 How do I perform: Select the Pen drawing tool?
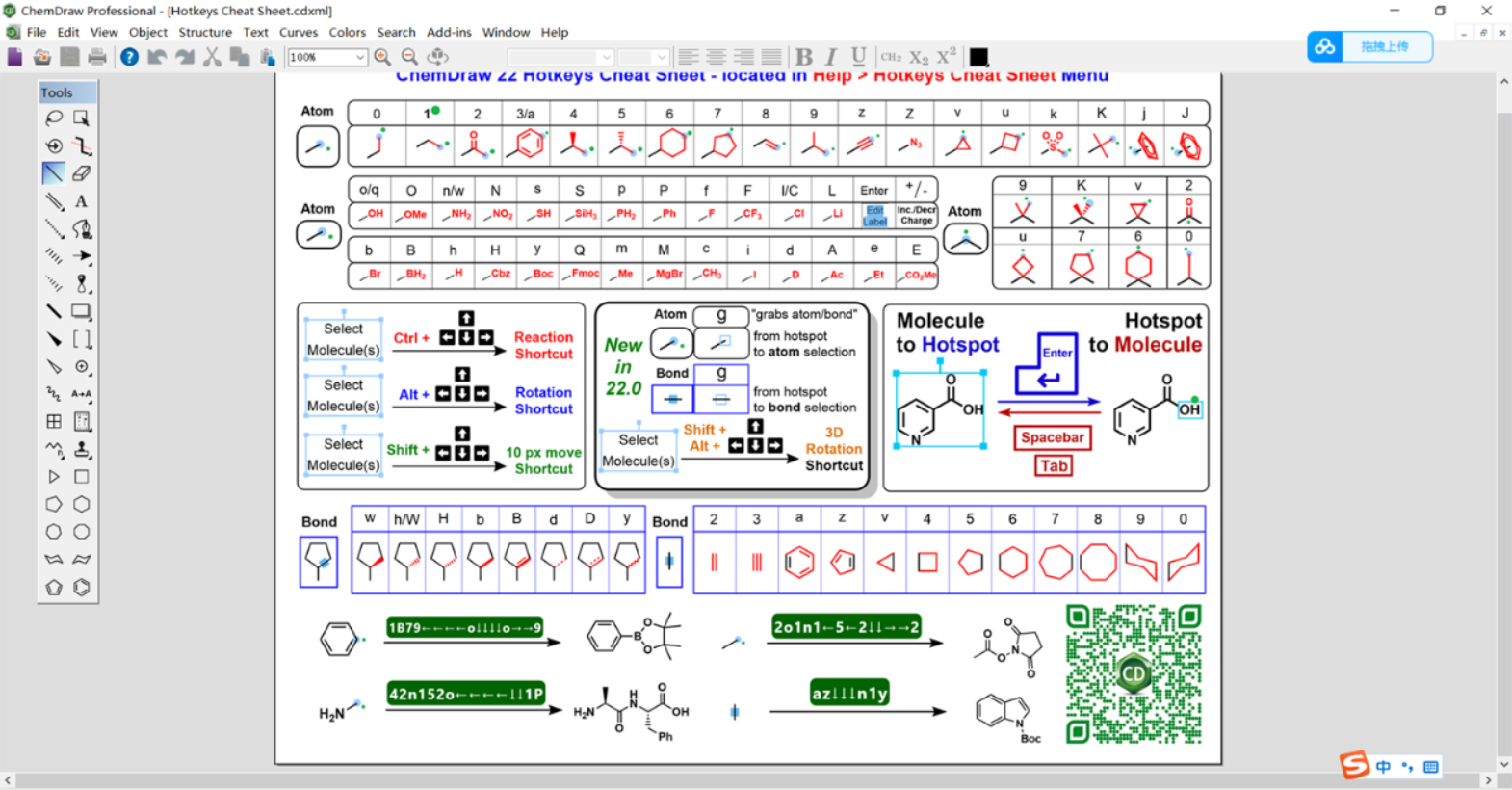pyautogui.click(x=82, y=229)
